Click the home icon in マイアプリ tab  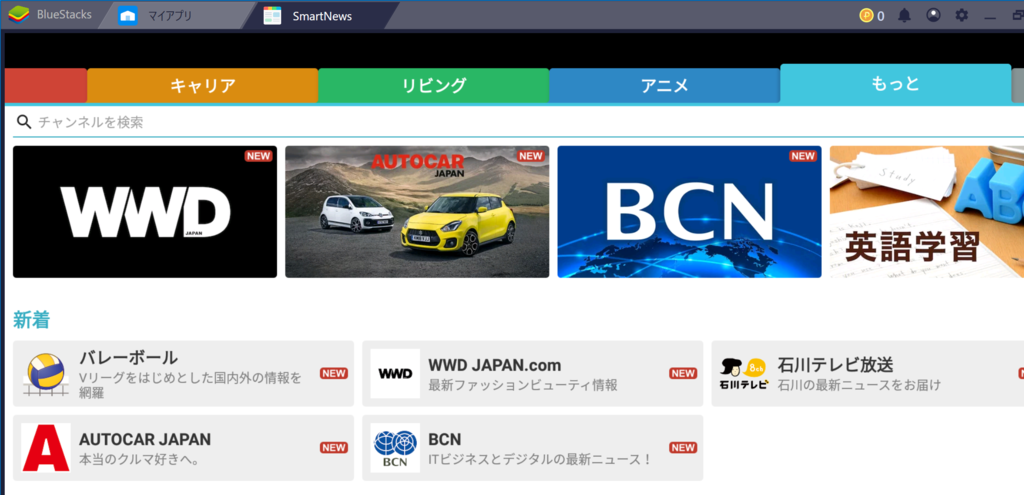click(128, 16)
